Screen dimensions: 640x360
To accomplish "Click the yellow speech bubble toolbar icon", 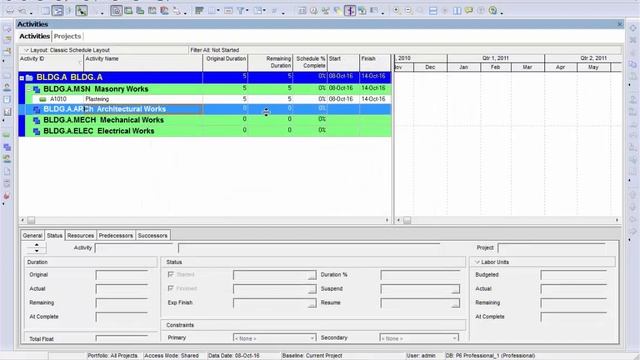I will point(469,11).
